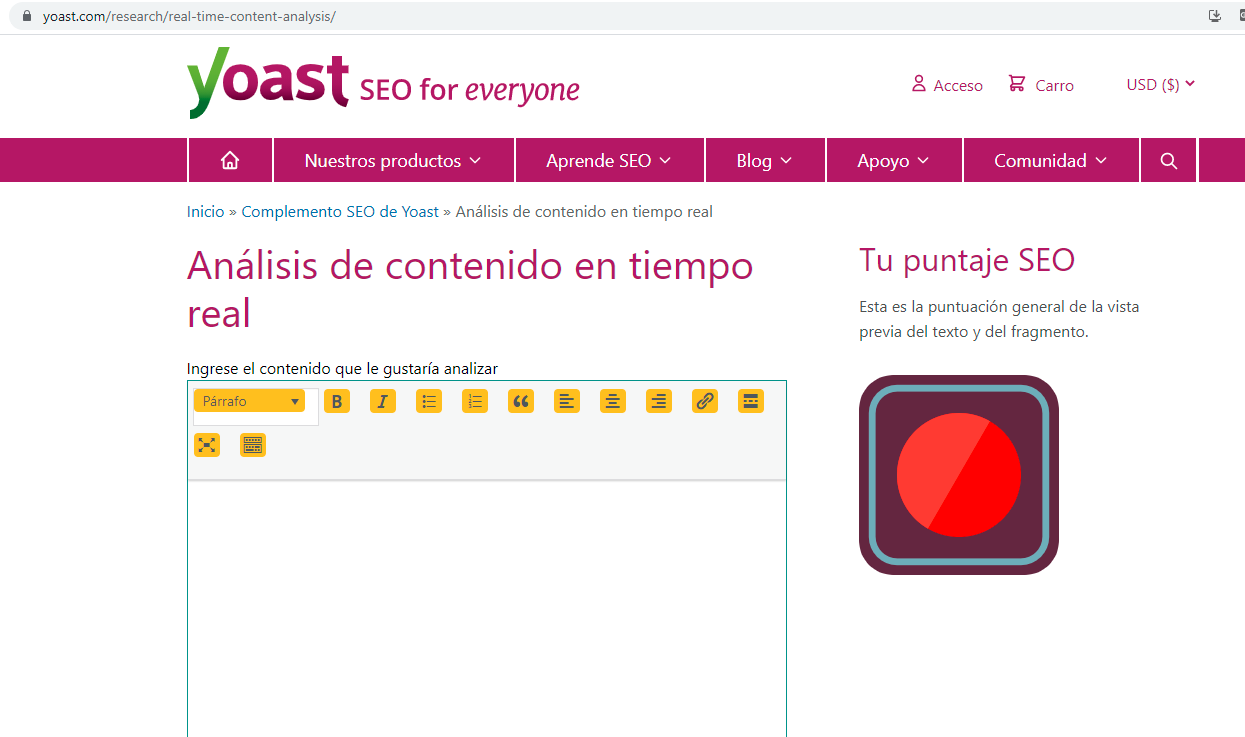Open the USD ($) currency selector
Screen dimensions: 1245x737
(1161, 84)
